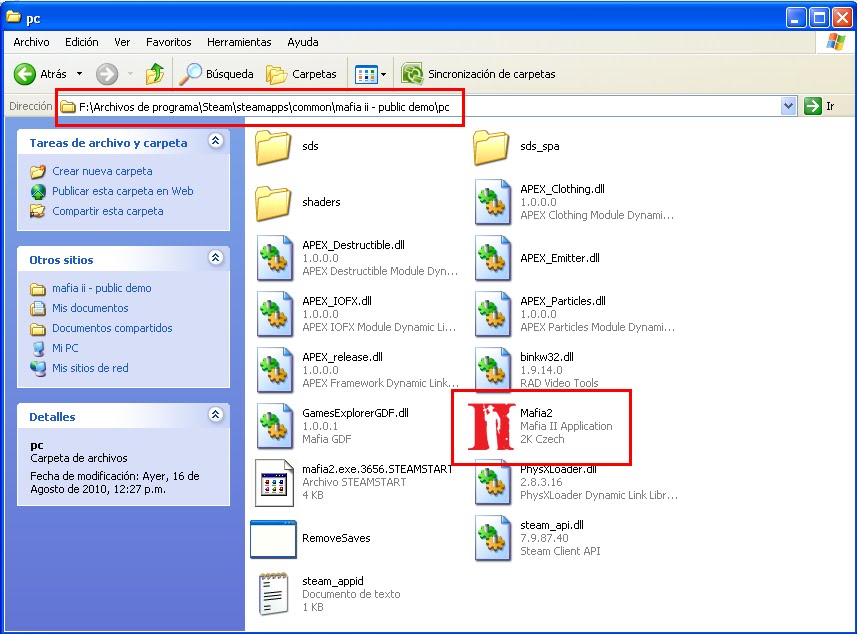
Task: Click the window's title bar folder icon
Action: click(13, 18)
